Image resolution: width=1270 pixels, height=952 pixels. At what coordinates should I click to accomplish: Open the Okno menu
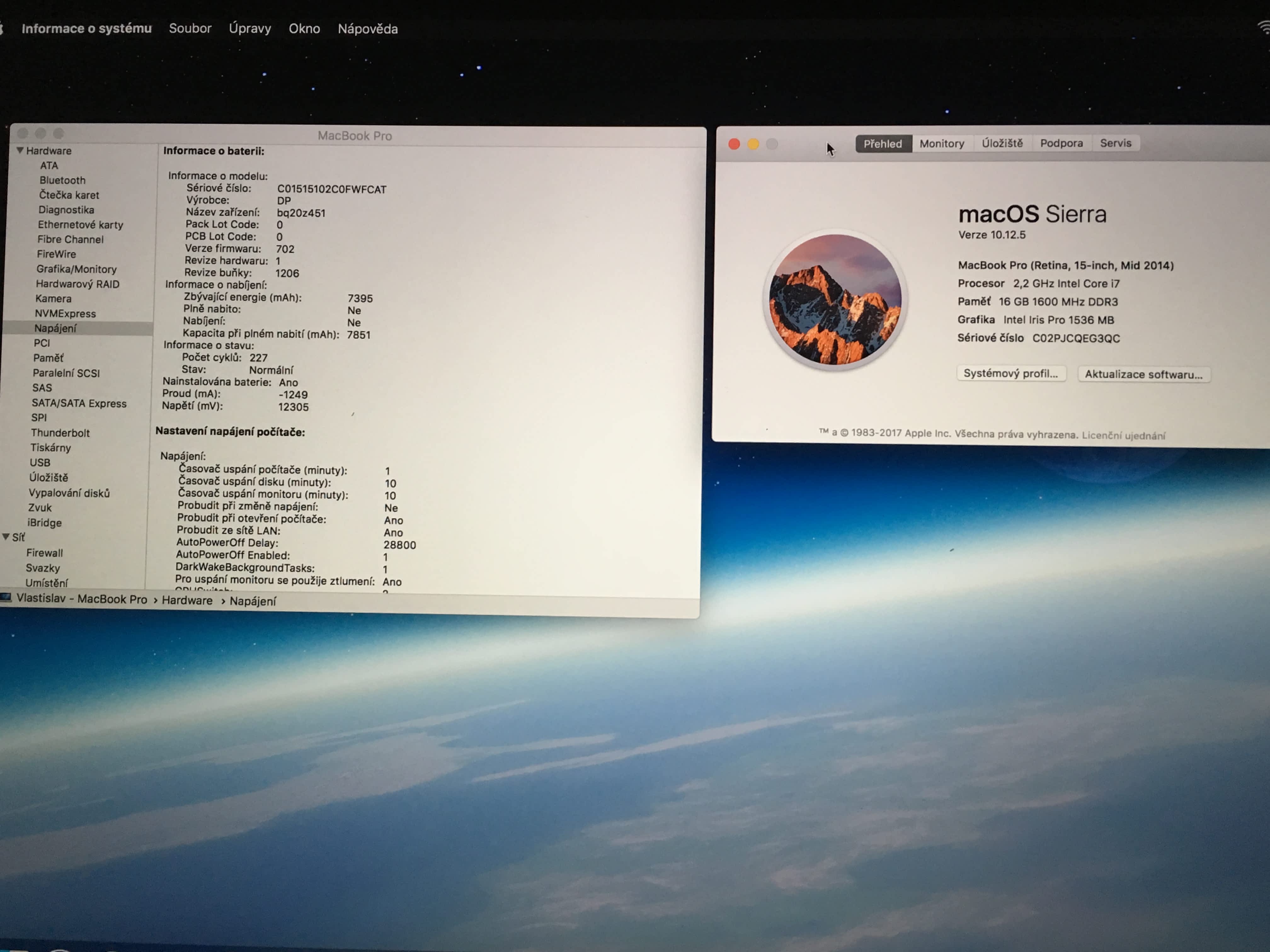(x=304, y=29)
